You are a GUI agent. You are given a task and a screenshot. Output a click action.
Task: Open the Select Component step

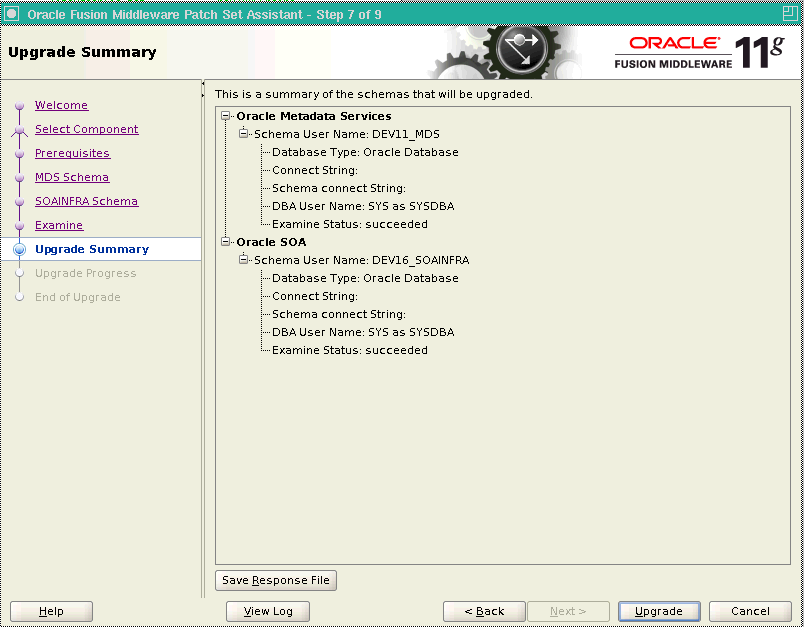87,129
